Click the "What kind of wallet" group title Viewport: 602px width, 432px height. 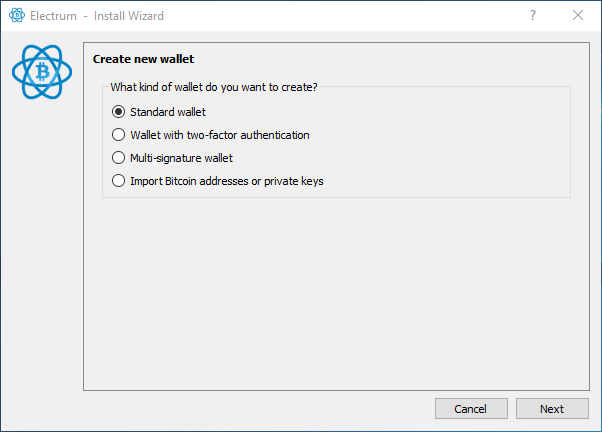tap(214, 87)
